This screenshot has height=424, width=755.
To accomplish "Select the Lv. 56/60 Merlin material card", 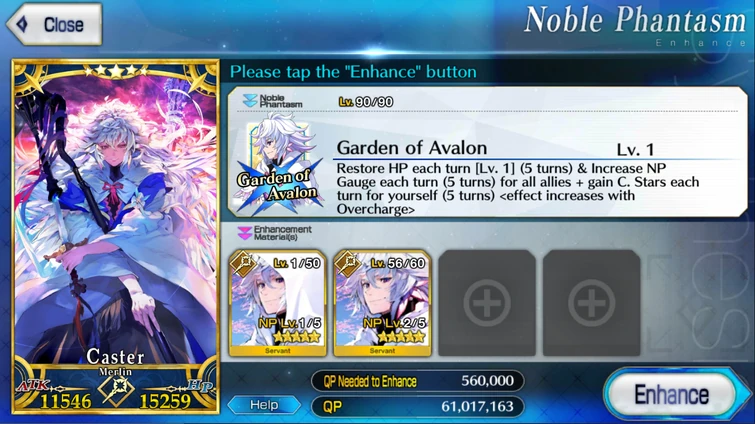I will click(x=382, y=303).
